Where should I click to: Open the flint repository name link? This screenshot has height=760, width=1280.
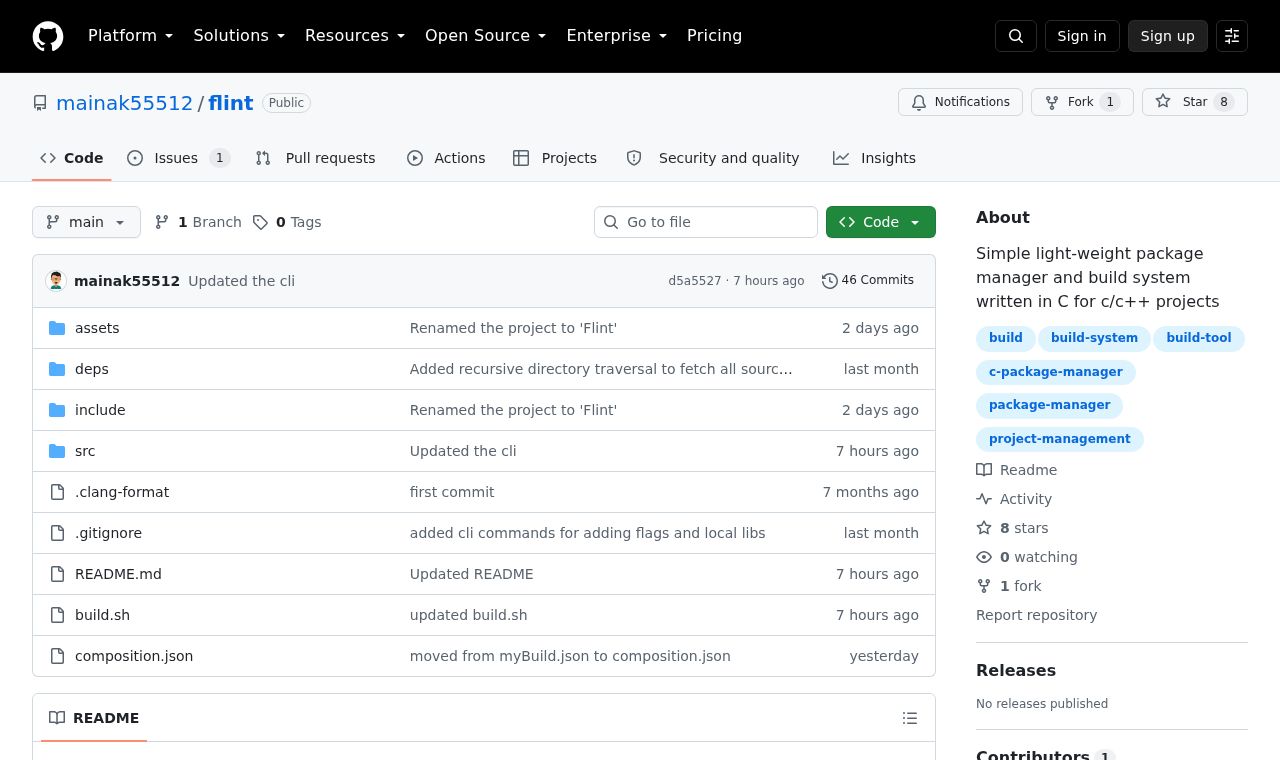[x=231, y=103]
